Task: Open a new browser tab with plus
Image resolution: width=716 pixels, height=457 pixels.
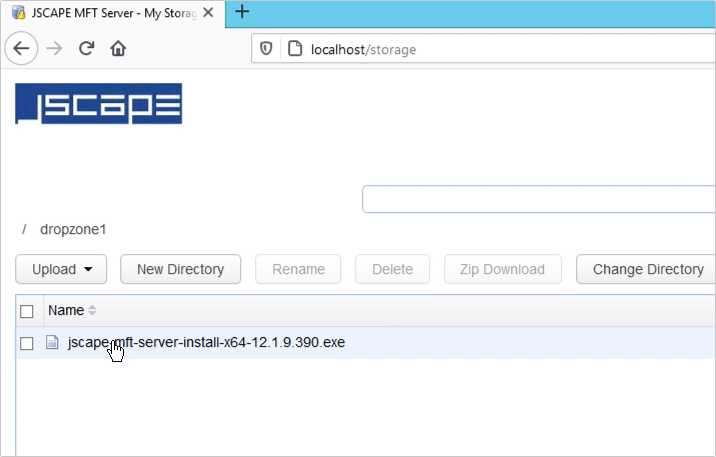Action: [242, 13]
